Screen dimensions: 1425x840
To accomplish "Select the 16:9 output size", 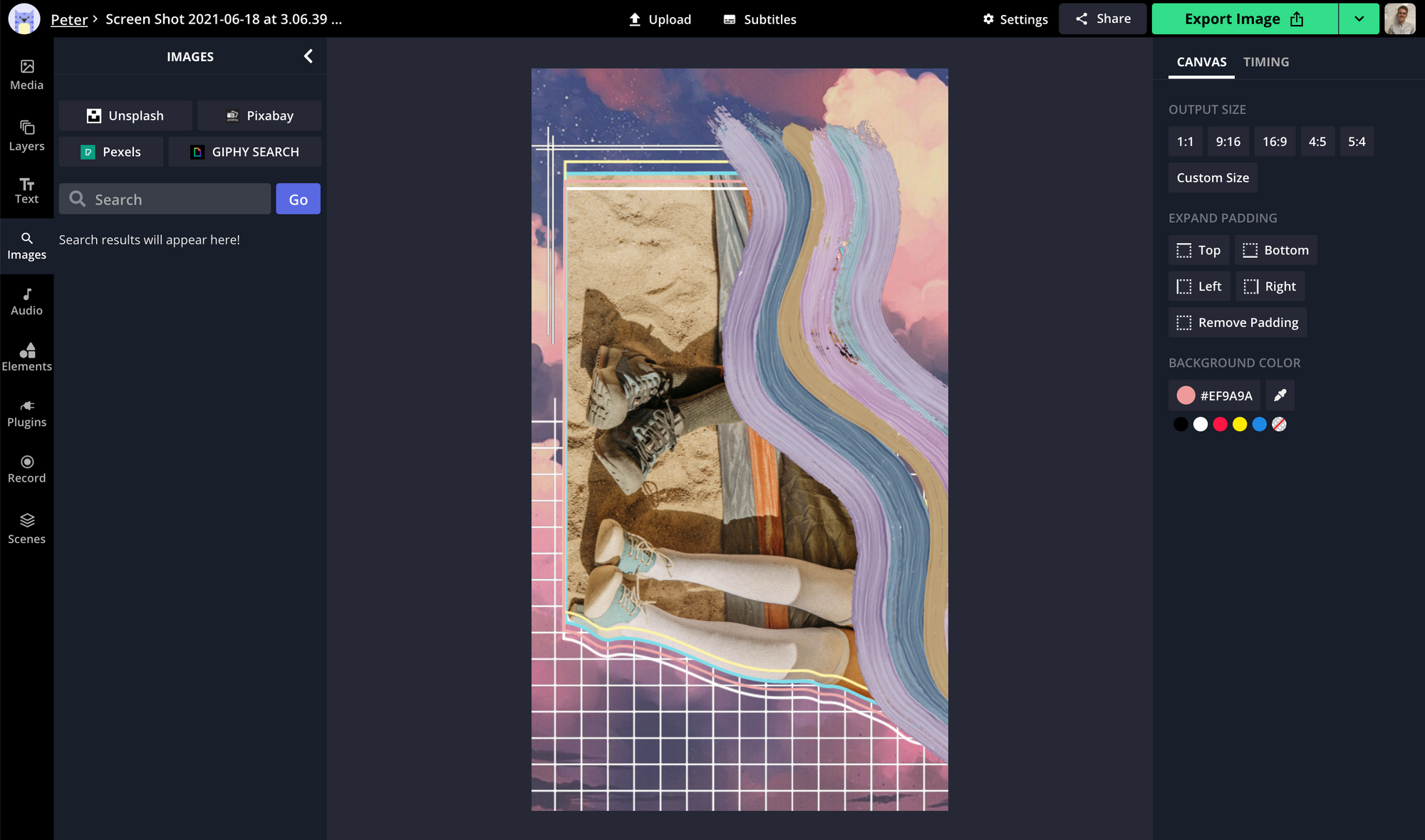I will (1274, 142).
